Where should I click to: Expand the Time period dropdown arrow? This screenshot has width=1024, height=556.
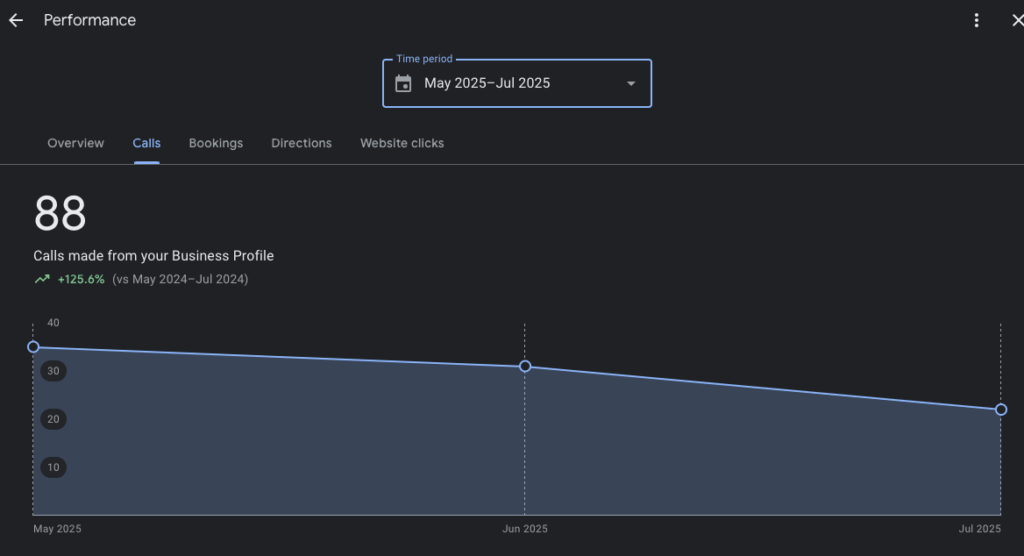point(631,83)
